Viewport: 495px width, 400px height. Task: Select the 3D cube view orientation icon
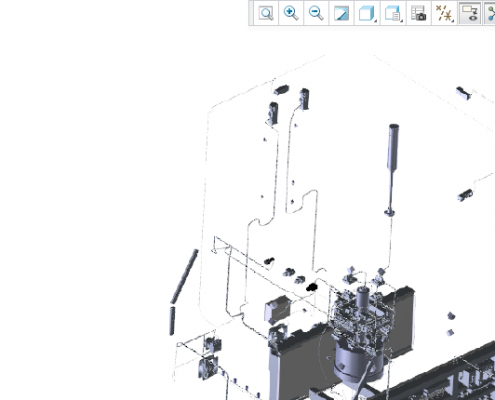click(x=366, y=13)
